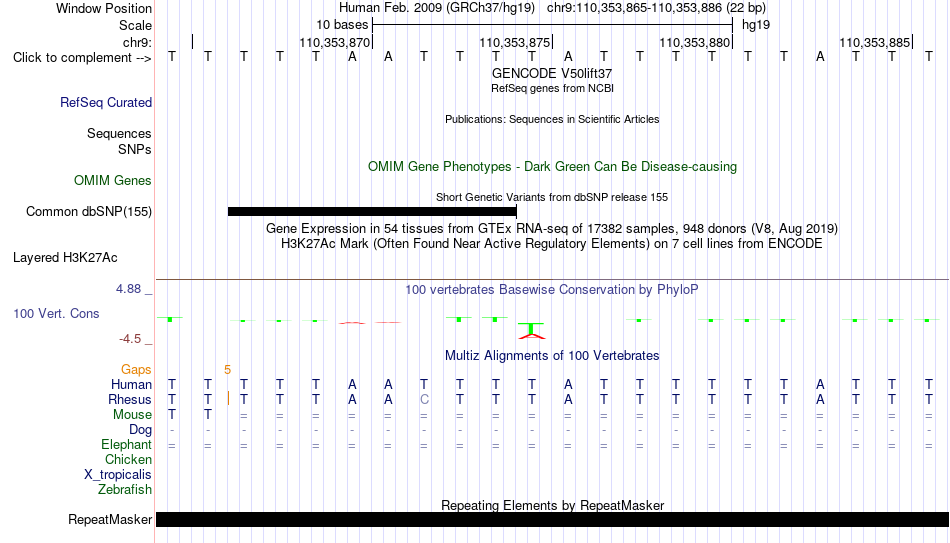Click 'Short Genetic Variants from dbSNP release 155'
950x543 pixels.
(x=552, y=197)
